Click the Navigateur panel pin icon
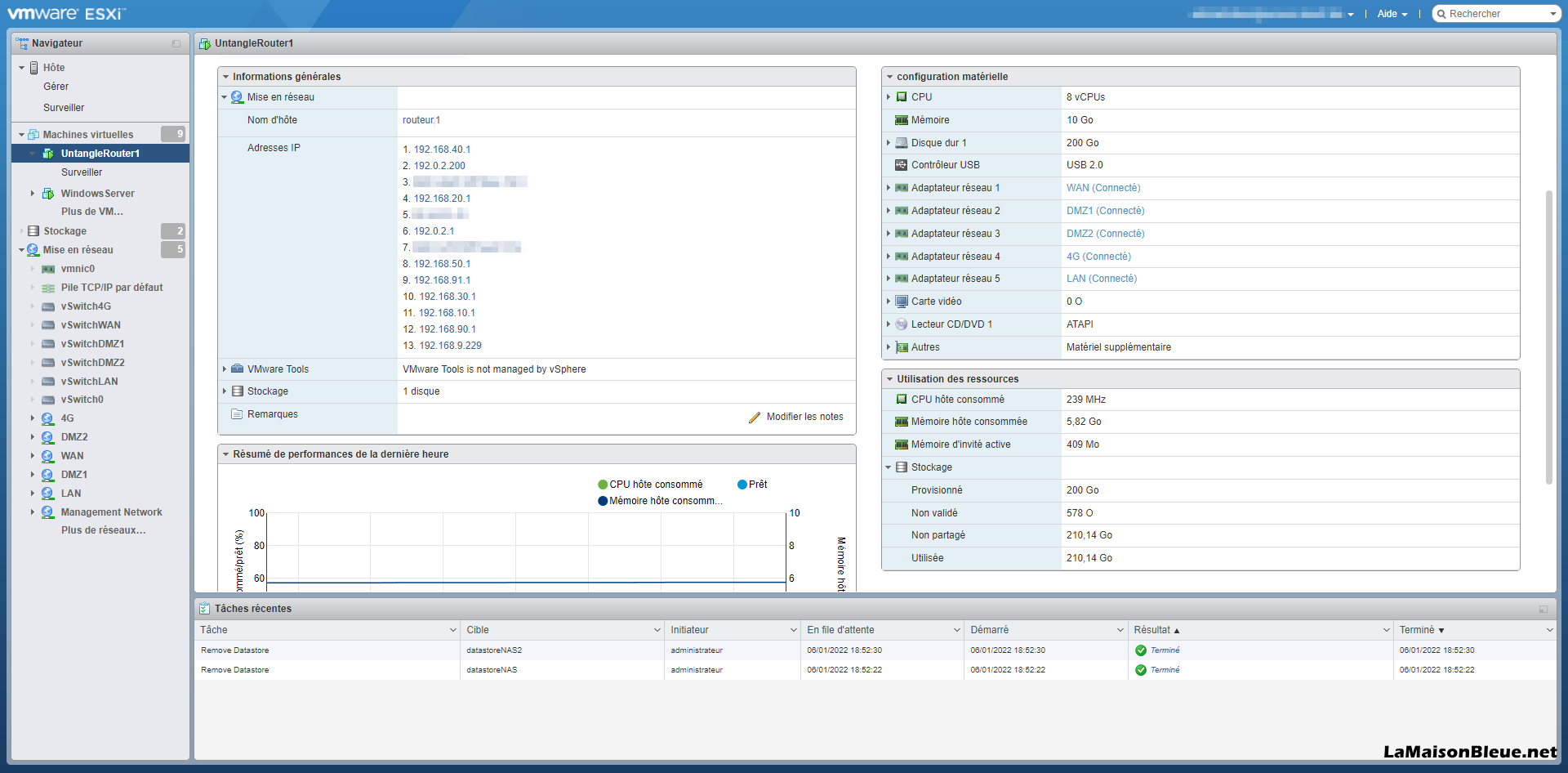 (x=176, y=43)
